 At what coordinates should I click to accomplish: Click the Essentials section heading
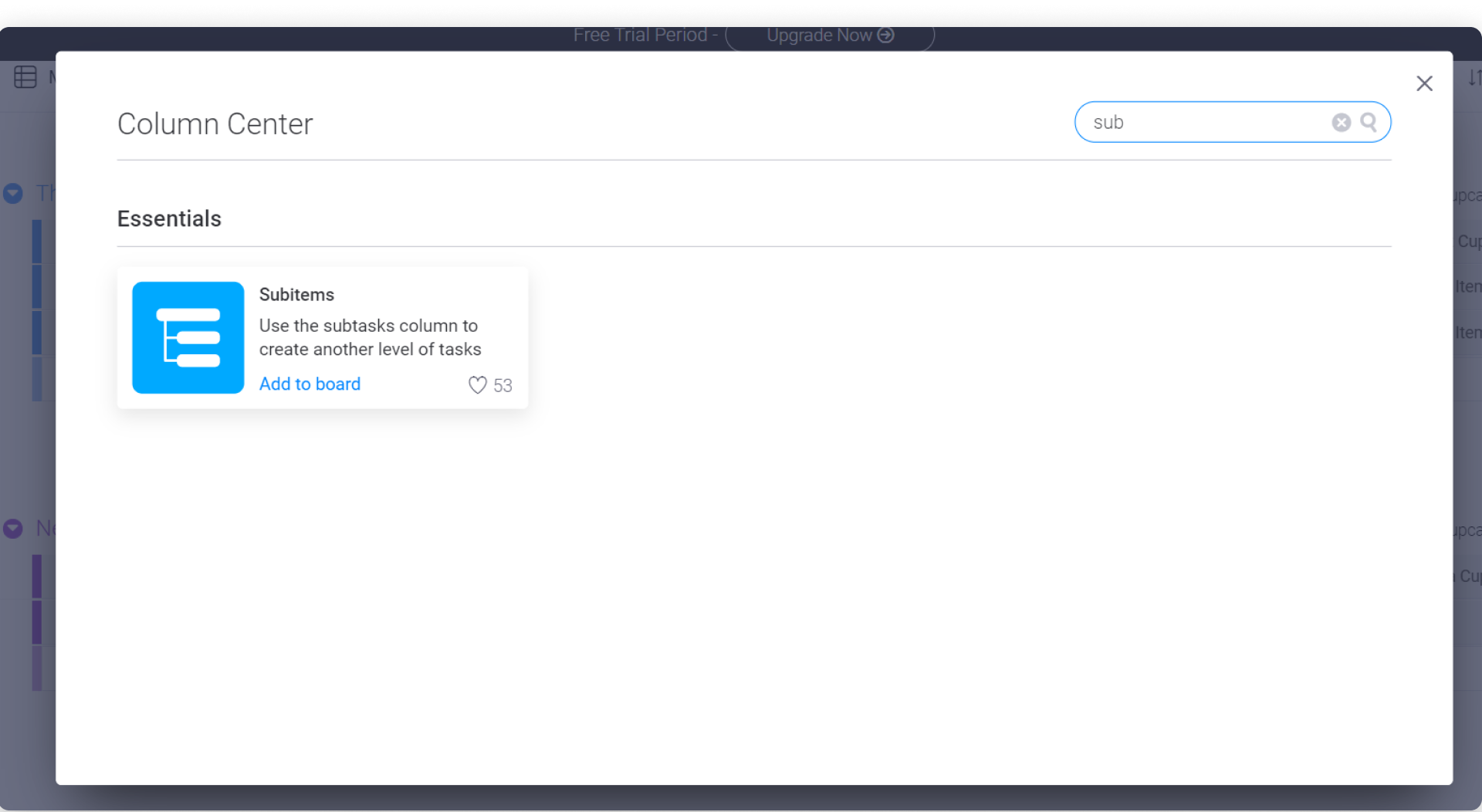pos(169,218)
